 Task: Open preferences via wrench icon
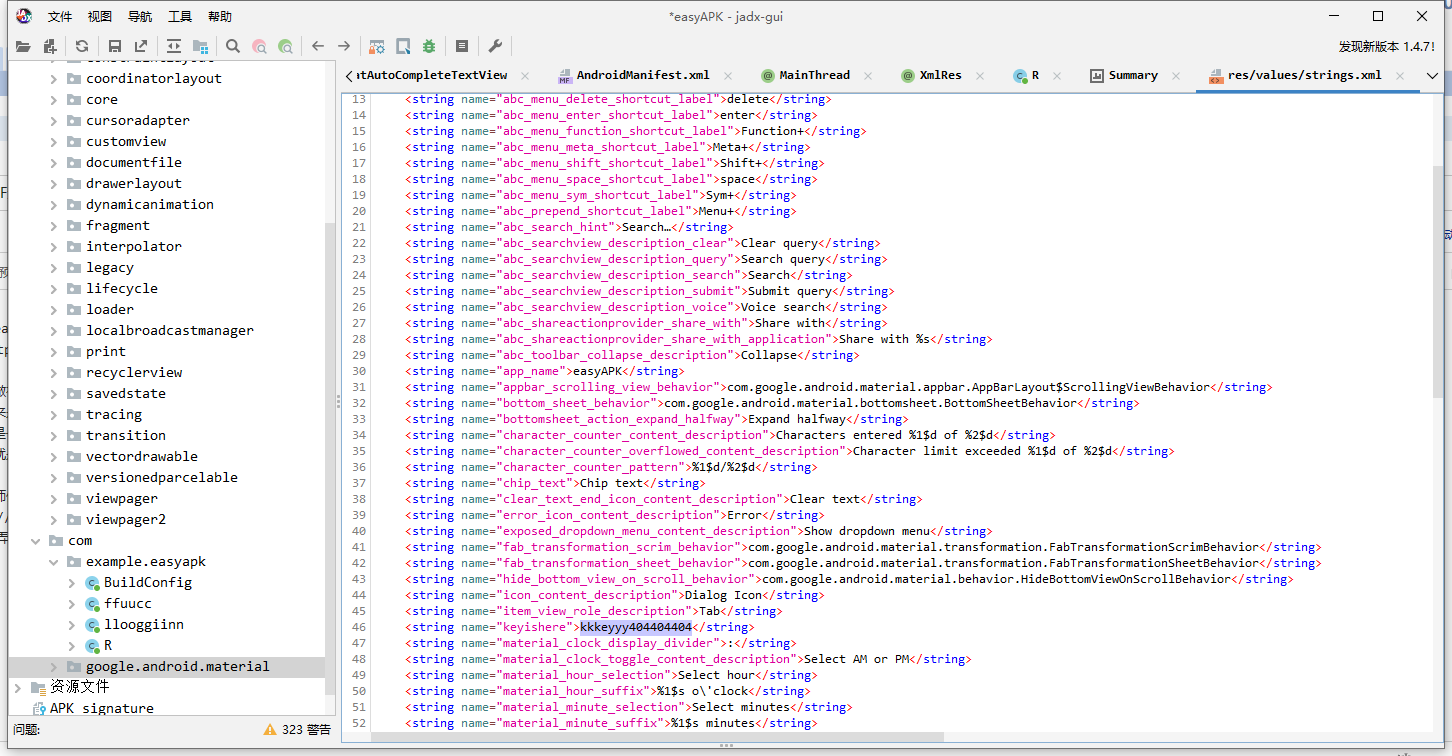[495, 46]
